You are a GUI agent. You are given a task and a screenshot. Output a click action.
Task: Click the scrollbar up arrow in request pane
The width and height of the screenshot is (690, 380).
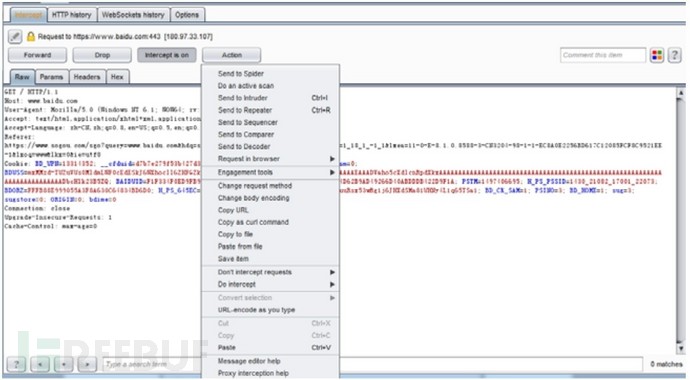pos(681,93)
